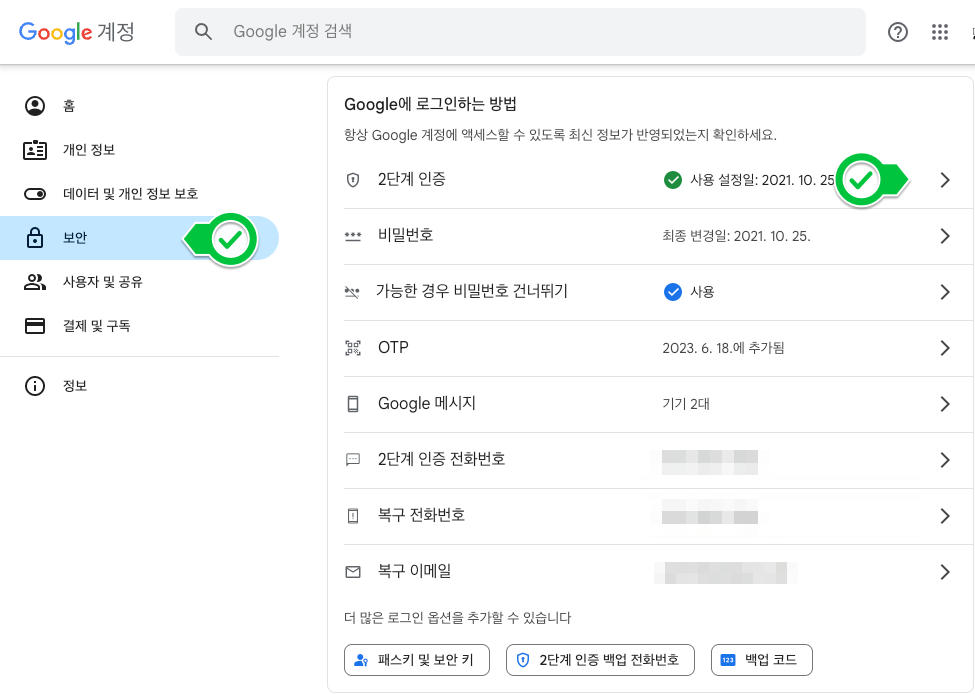Click the message icon beside 2단계 인증 전화번호
The width and height of the screenshot is (975, 694).
(x=353, y=460)
